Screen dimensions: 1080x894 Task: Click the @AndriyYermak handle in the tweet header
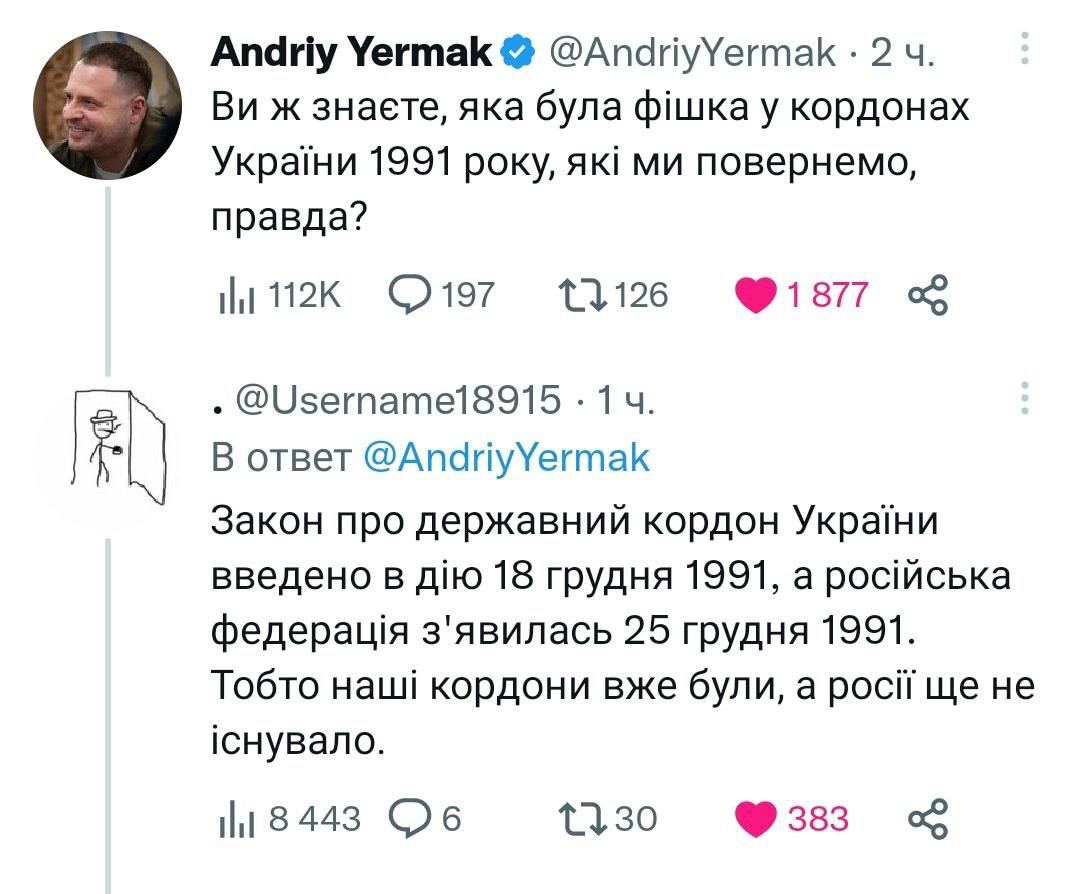pyautogui.click(x=693, y=52)
